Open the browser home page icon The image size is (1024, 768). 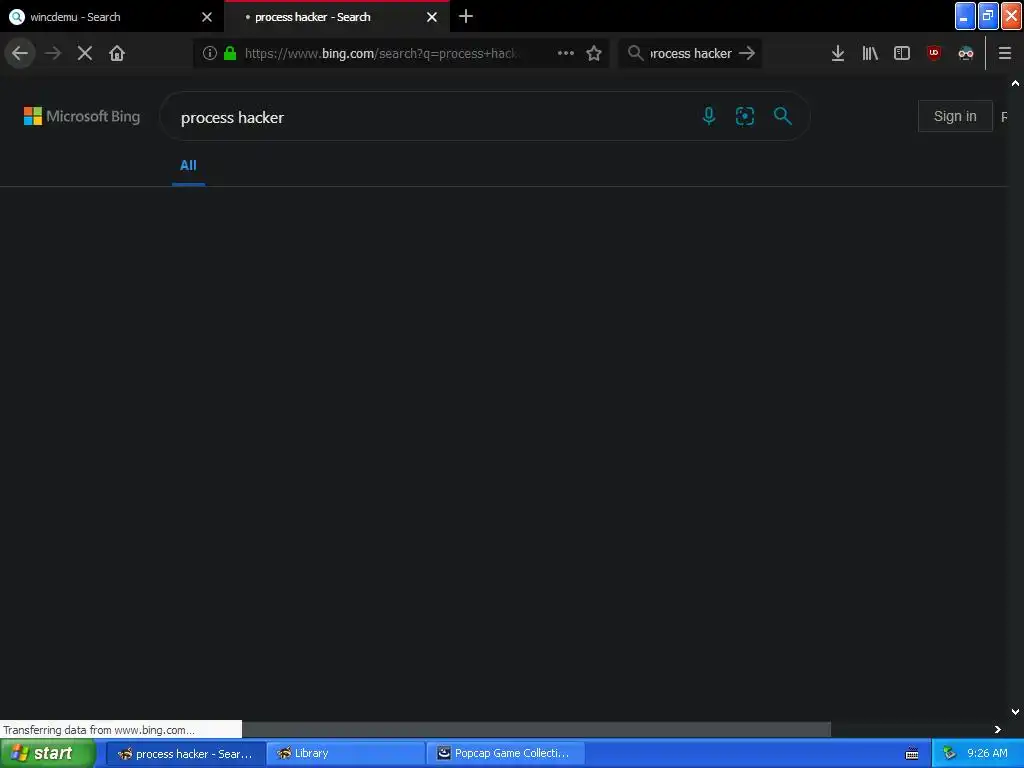click(x=117, y=53)
